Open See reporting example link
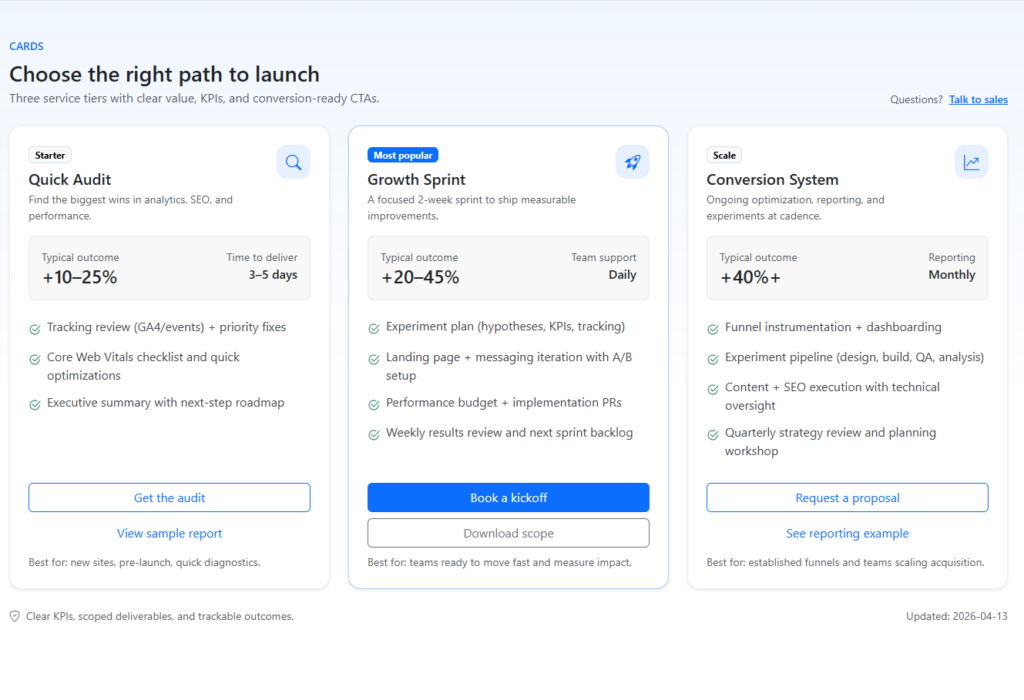The image size is (1024, 700). (x=847, y=534)
